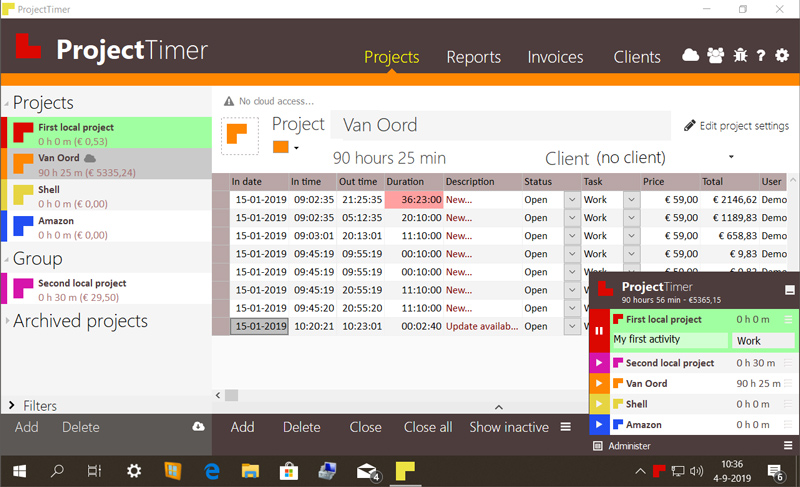Pause timer for First local project
This screenshot has width=800, height=487.
599,330
